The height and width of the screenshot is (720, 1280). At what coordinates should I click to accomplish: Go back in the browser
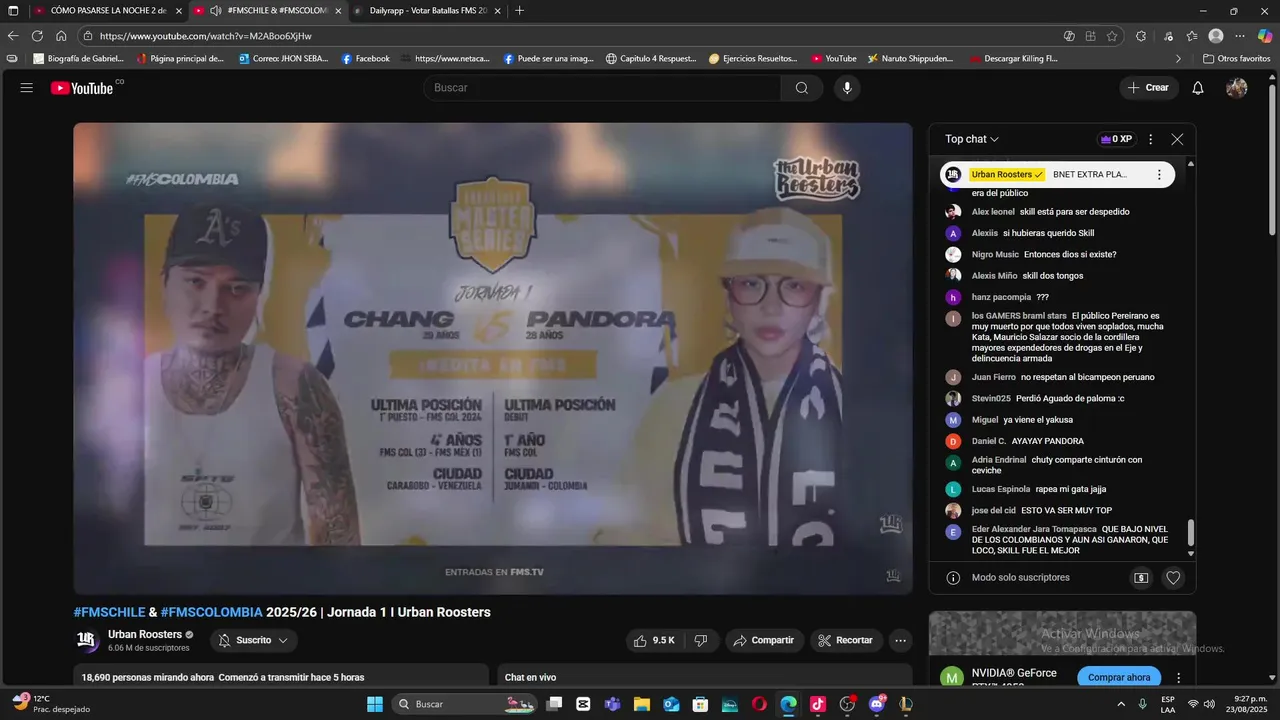[x=13, y=36]
